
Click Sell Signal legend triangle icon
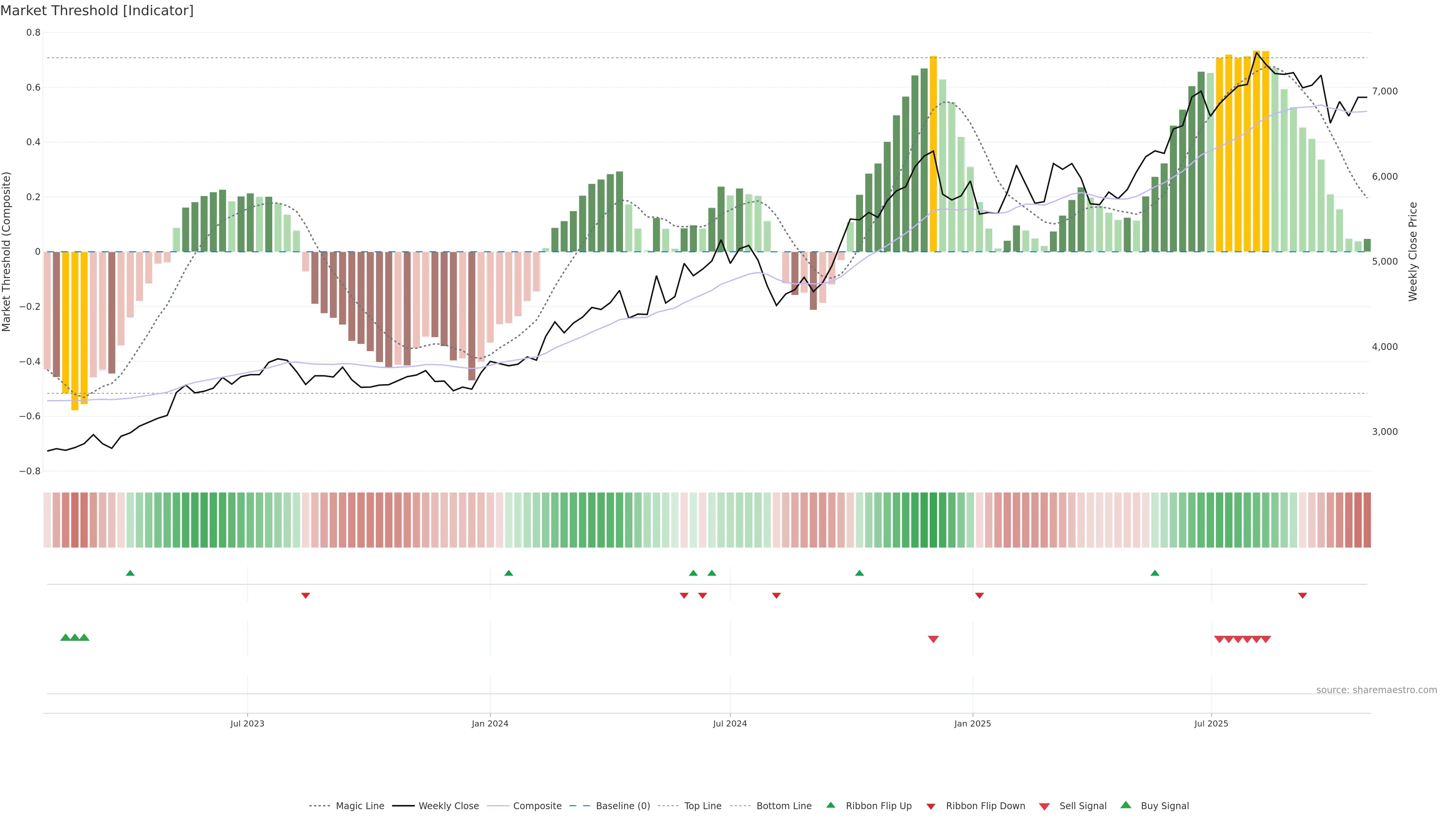point(1045,806)
